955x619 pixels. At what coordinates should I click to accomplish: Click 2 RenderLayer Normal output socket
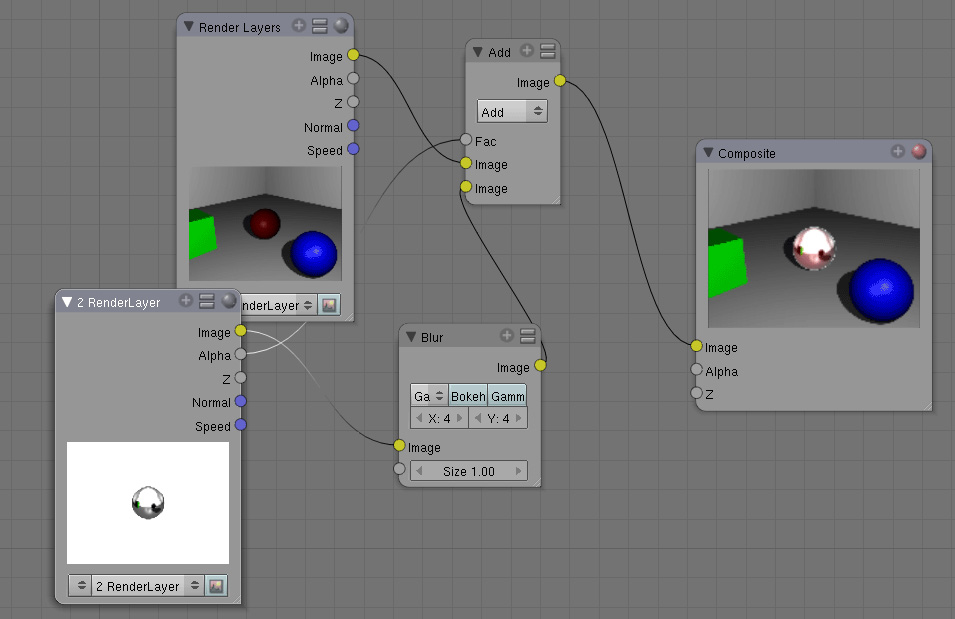click(241, 401)
